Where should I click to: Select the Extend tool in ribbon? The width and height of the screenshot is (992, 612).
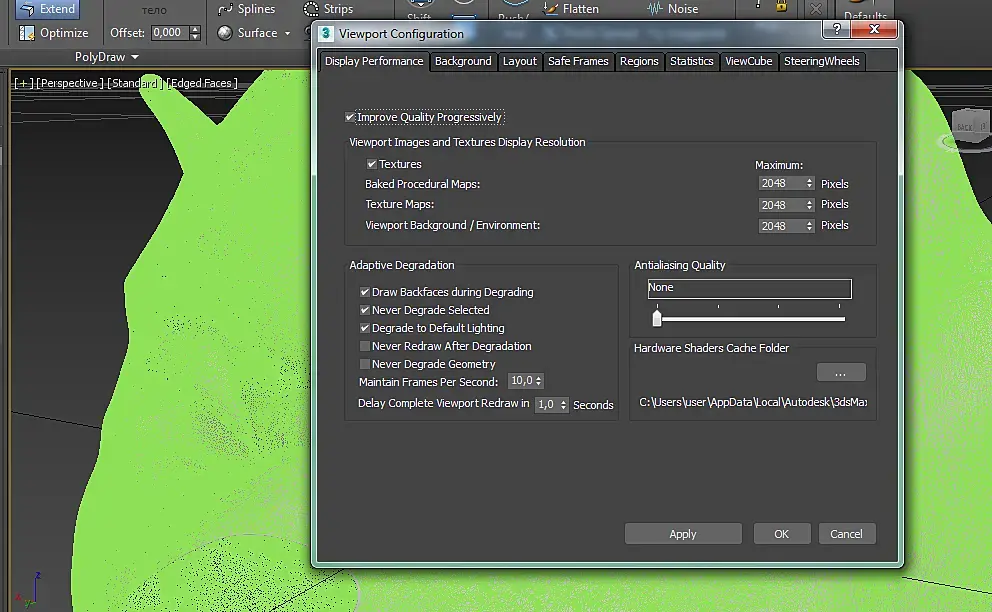47,9
